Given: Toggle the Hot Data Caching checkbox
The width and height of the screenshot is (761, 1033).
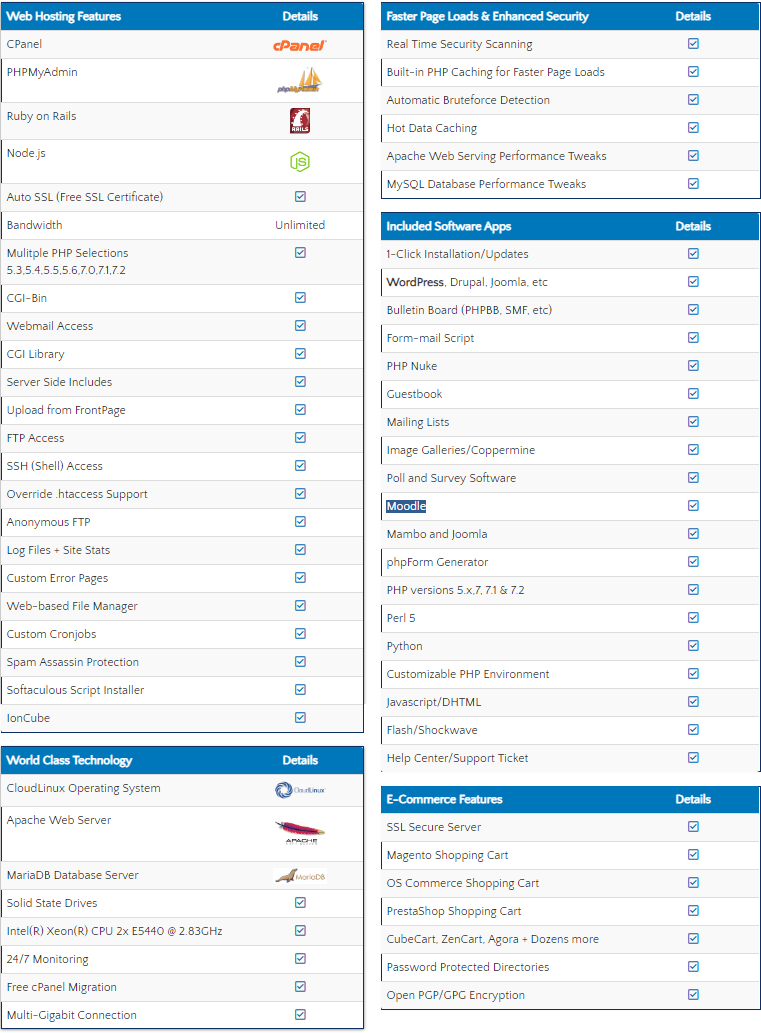Looking at the screenshot, I should point(693,128).
